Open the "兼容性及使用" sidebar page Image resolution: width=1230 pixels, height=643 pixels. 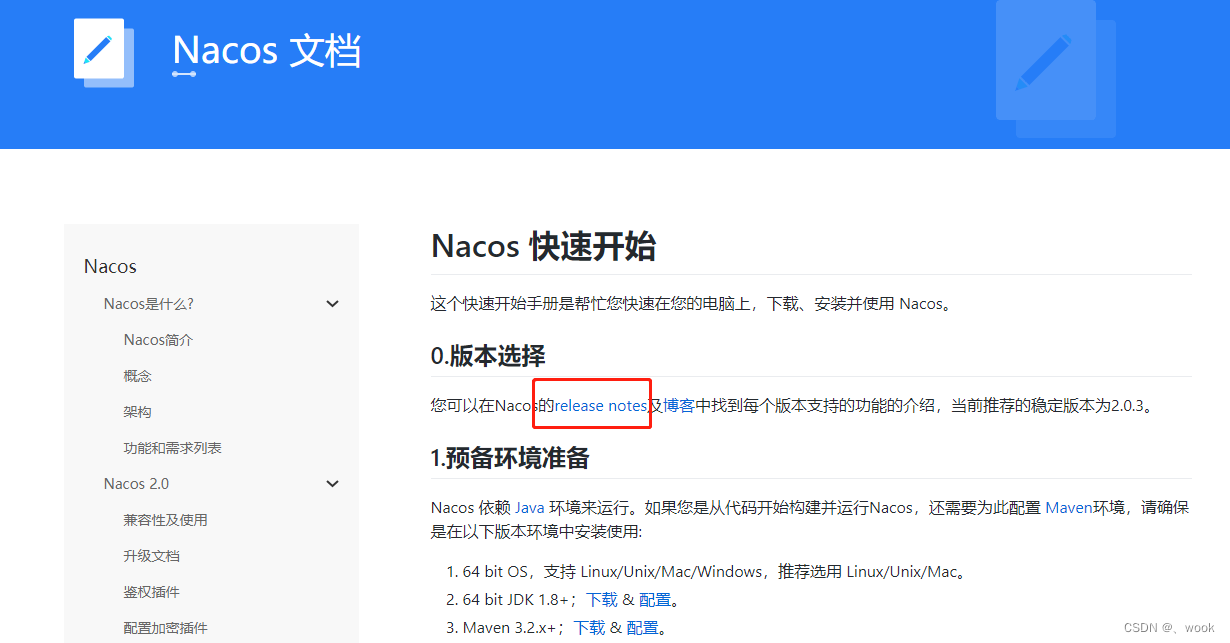click(x=165, y=520)
